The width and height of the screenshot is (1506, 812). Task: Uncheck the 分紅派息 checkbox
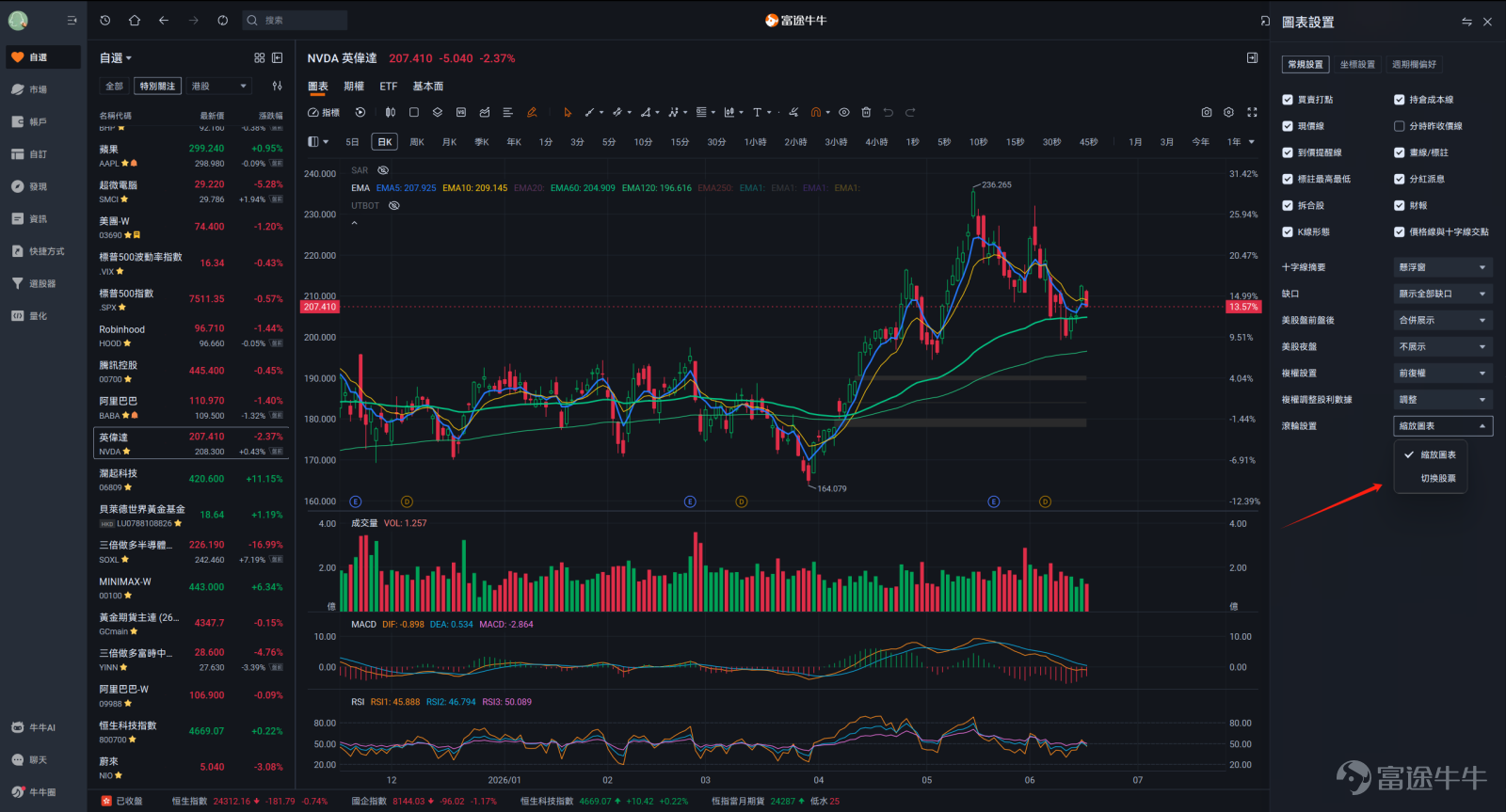coord(1400,179)
